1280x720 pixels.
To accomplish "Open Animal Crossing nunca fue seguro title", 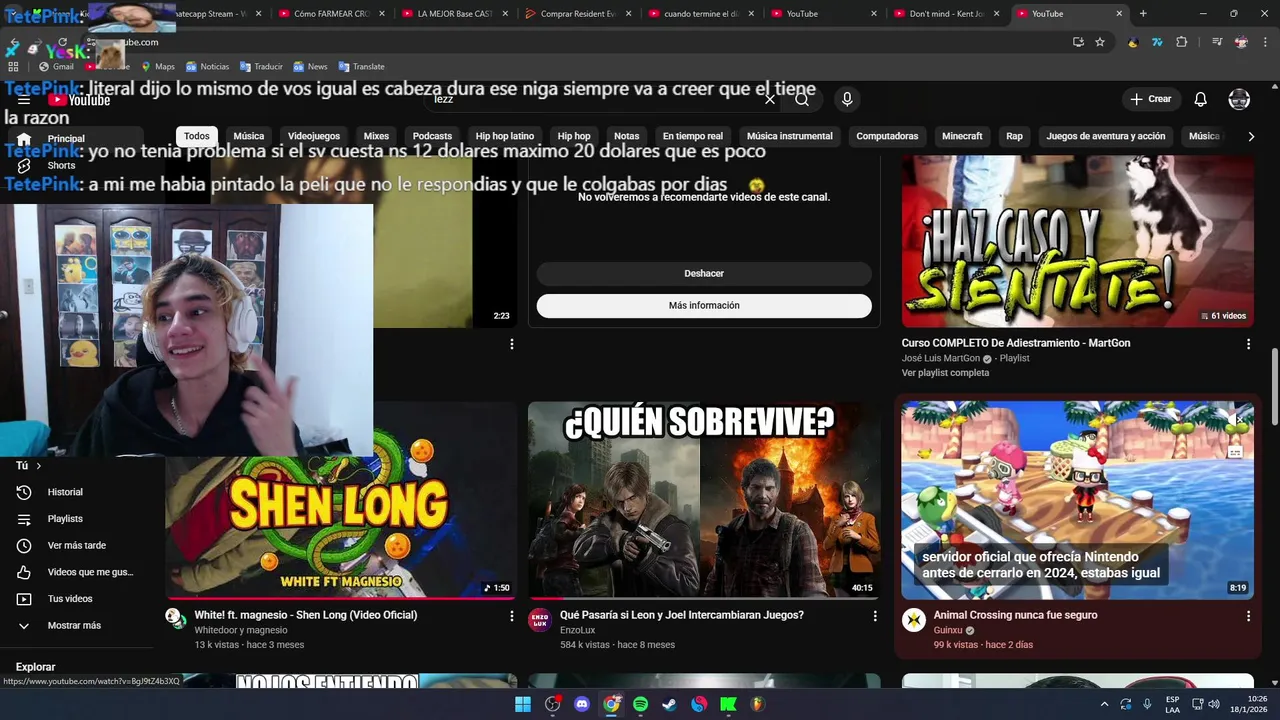I will coord(1015,615).
